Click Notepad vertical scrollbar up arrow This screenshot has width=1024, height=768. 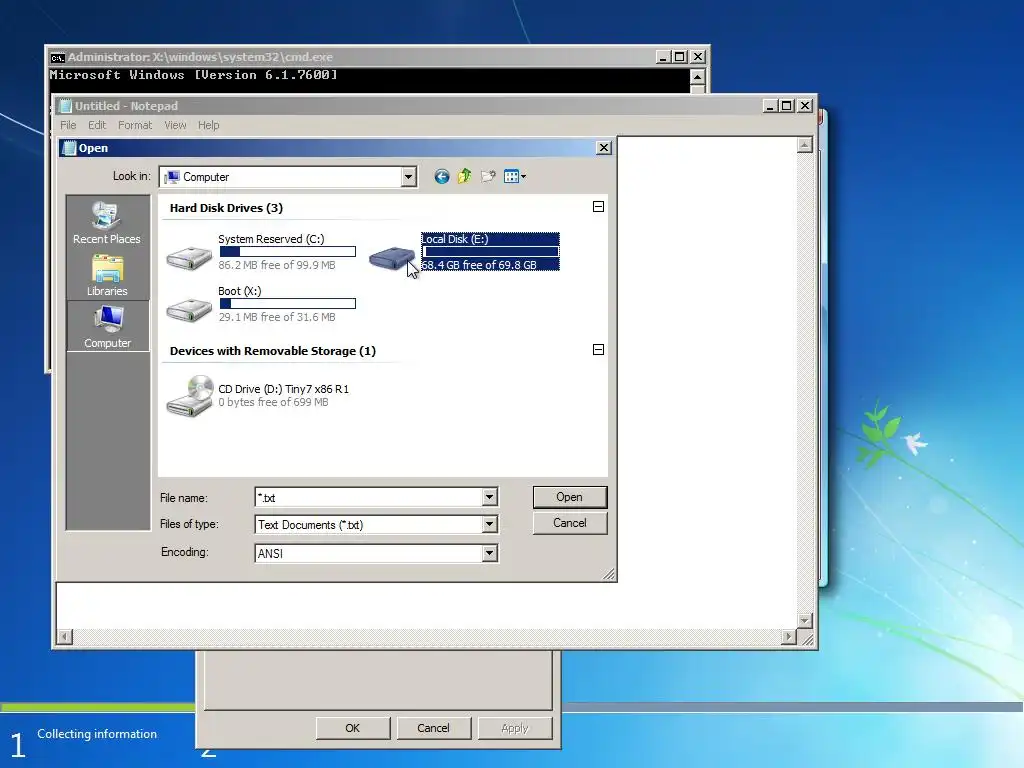[x=805, y=145]
